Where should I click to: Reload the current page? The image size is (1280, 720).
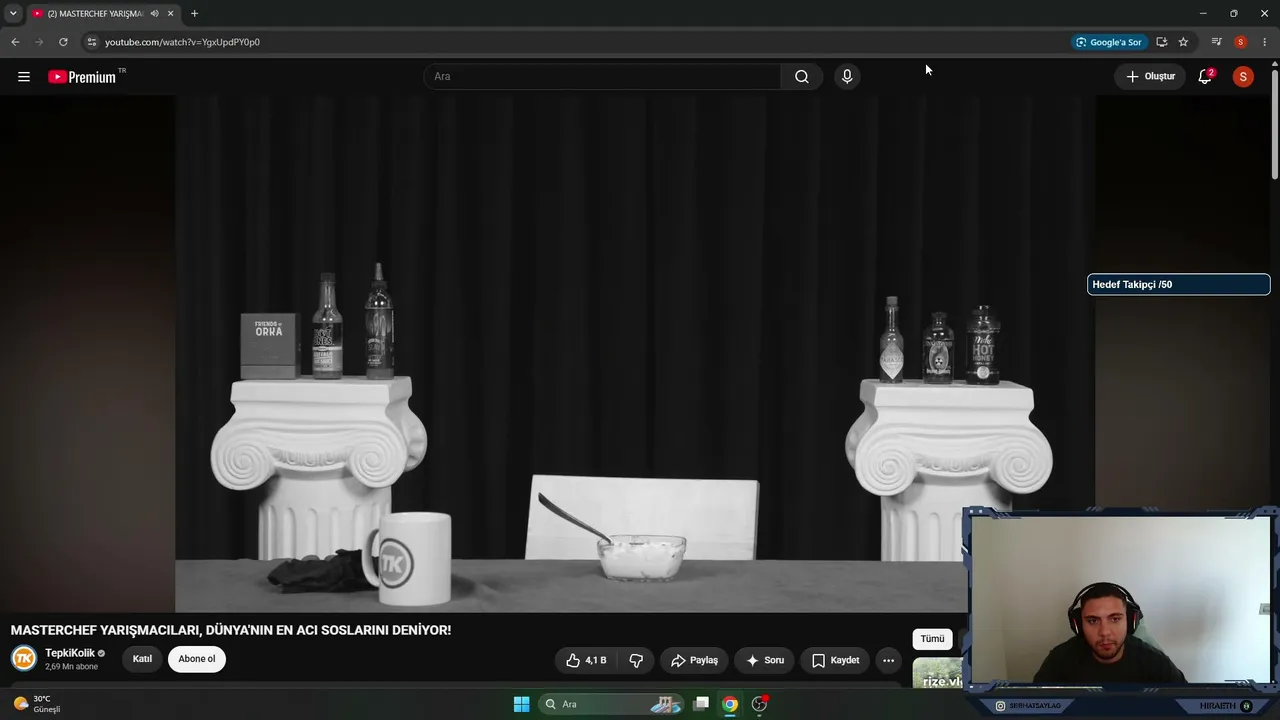[63, 42]
